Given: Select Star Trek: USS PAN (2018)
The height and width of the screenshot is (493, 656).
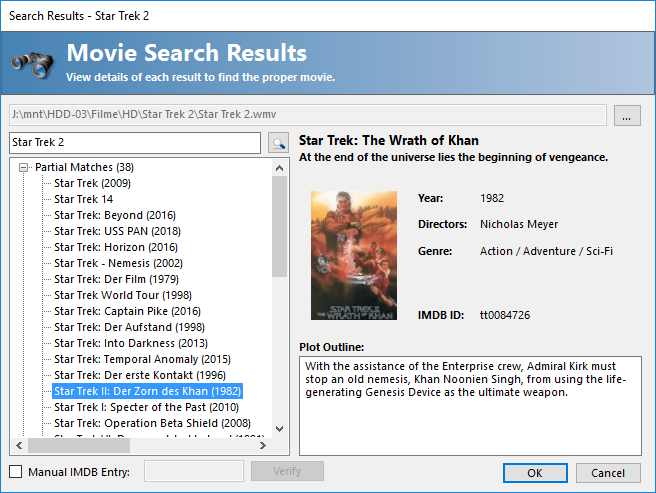Looking at the screenshot, I should [x=118, y=231].
